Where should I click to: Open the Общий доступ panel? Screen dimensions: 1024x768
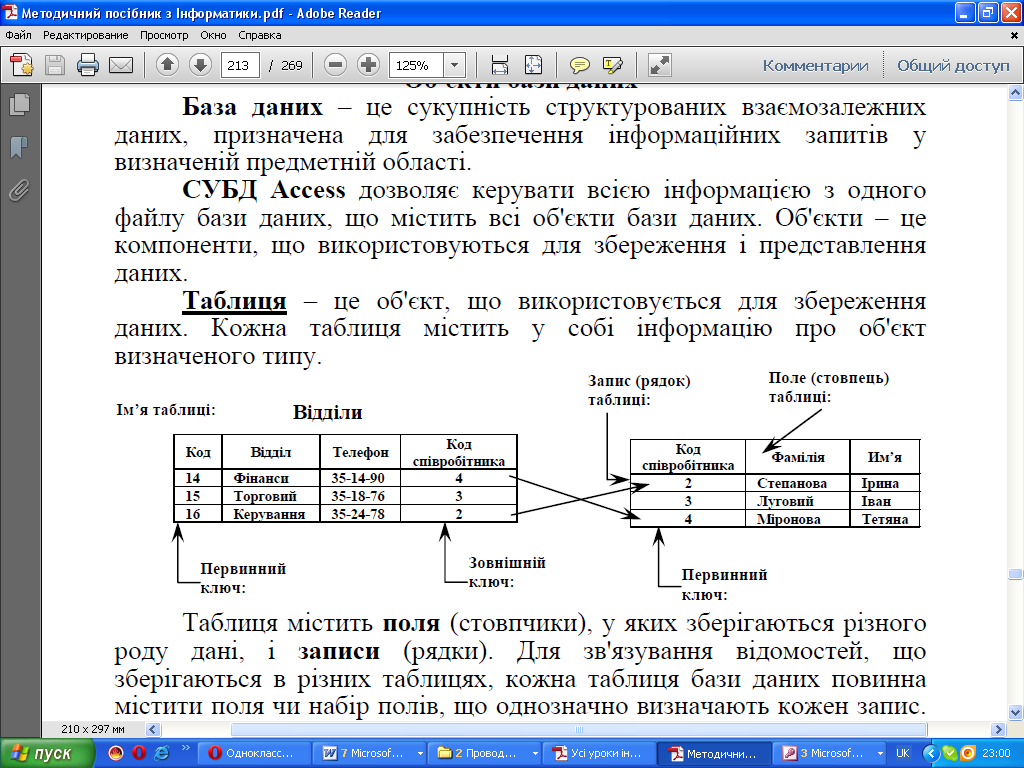(x=953, y=65)
